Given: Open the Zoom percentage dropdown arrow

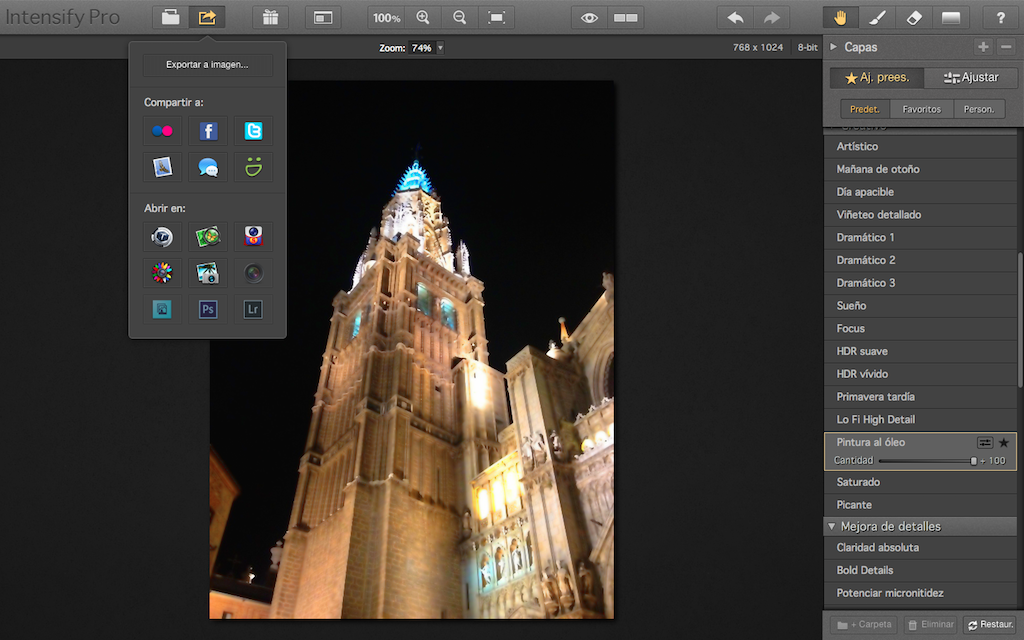Looking at the screenshot, I should tap(440, 48).
